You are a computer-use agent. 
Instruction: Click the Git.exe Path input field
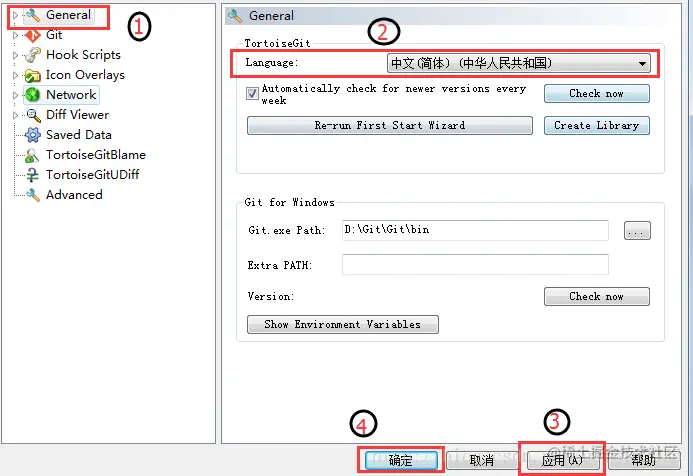click(x=475, y=230)
